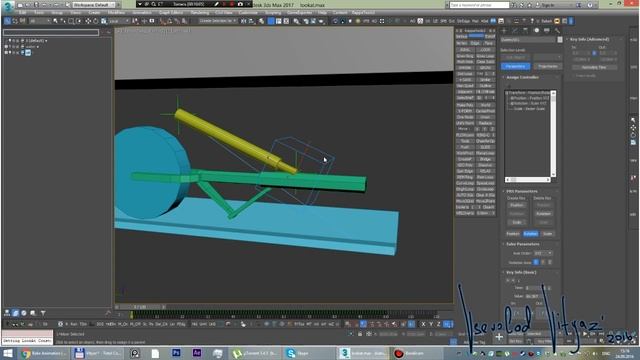Screen dimensions: 640x360
Task: Click the Align tool icon
Action: coord(252,21)
